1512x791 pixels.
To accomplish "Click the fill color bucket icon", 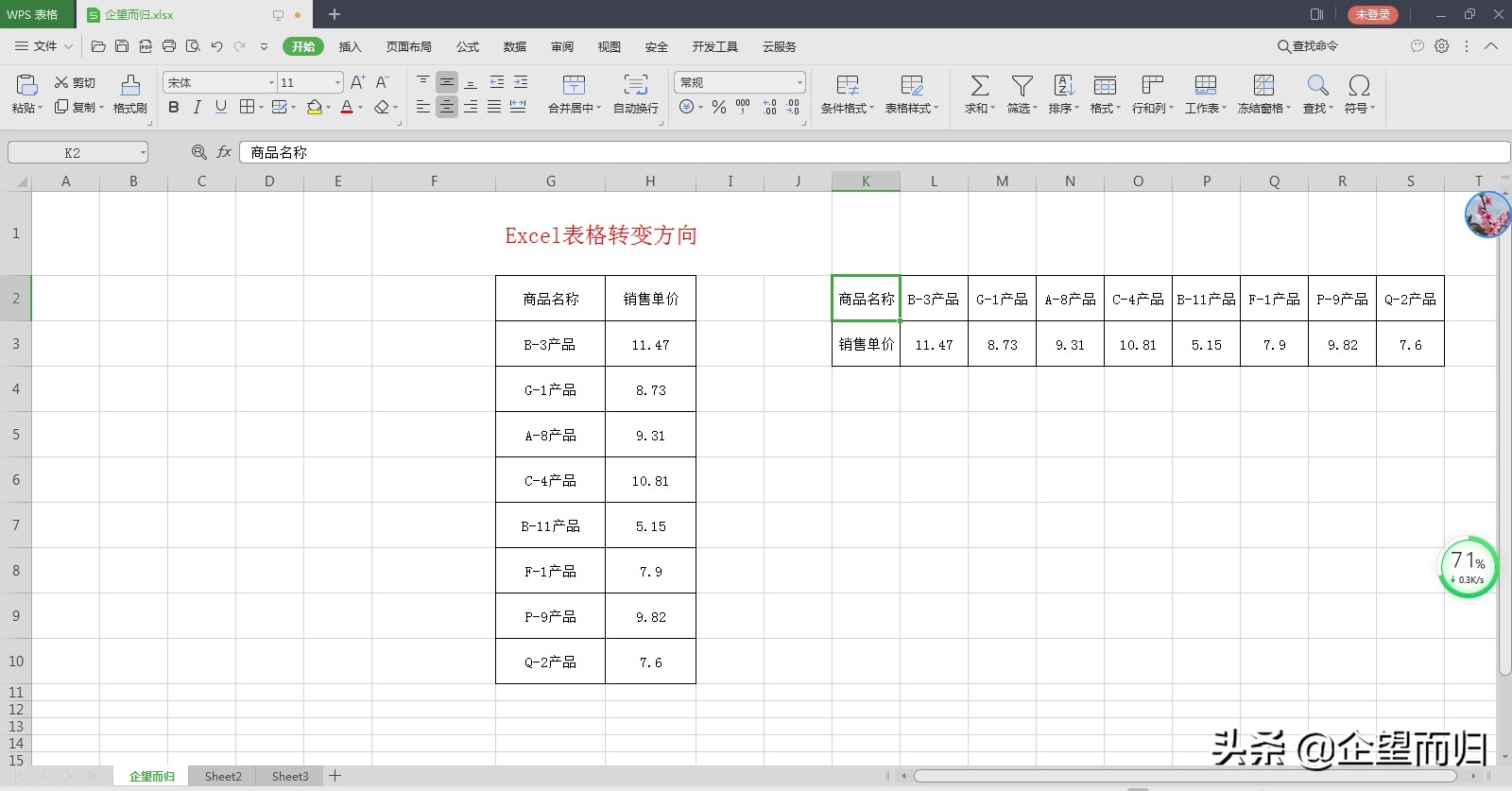I will pyautogui.click(x=314, y=107).
